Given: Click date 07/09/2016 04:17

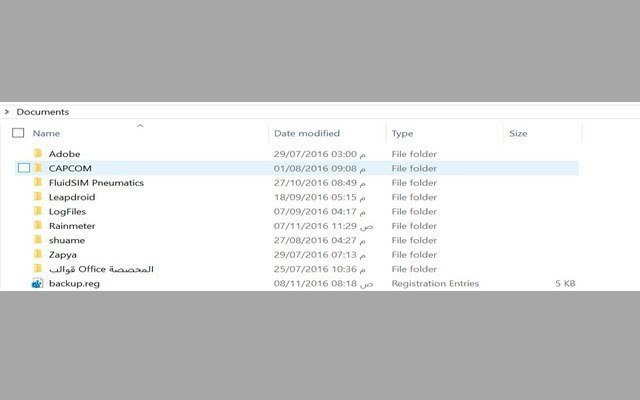Looking at the screenshot, I should point(320,211).
